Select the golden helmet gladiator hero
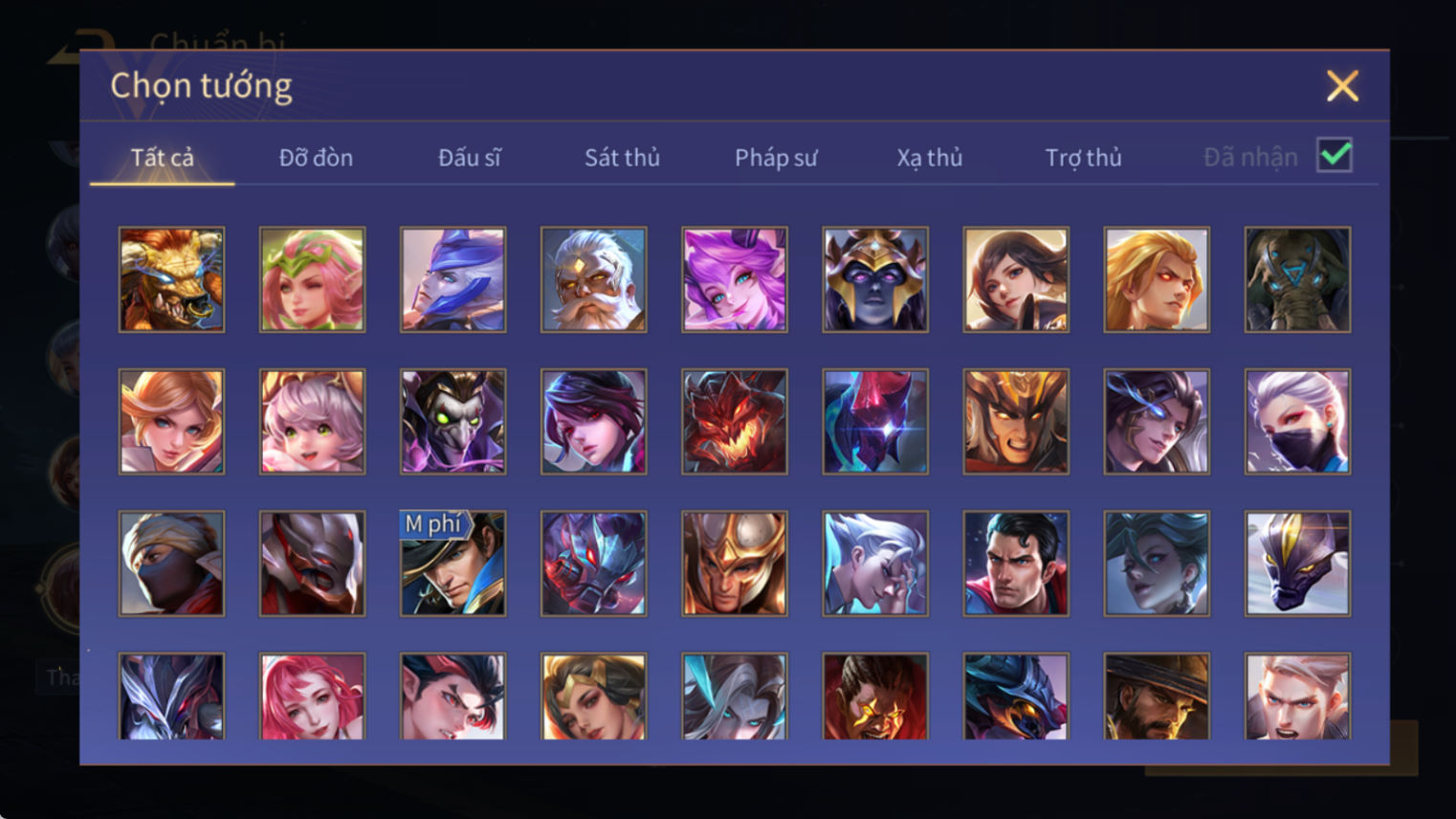1456x819 pixels. point(734,564)
